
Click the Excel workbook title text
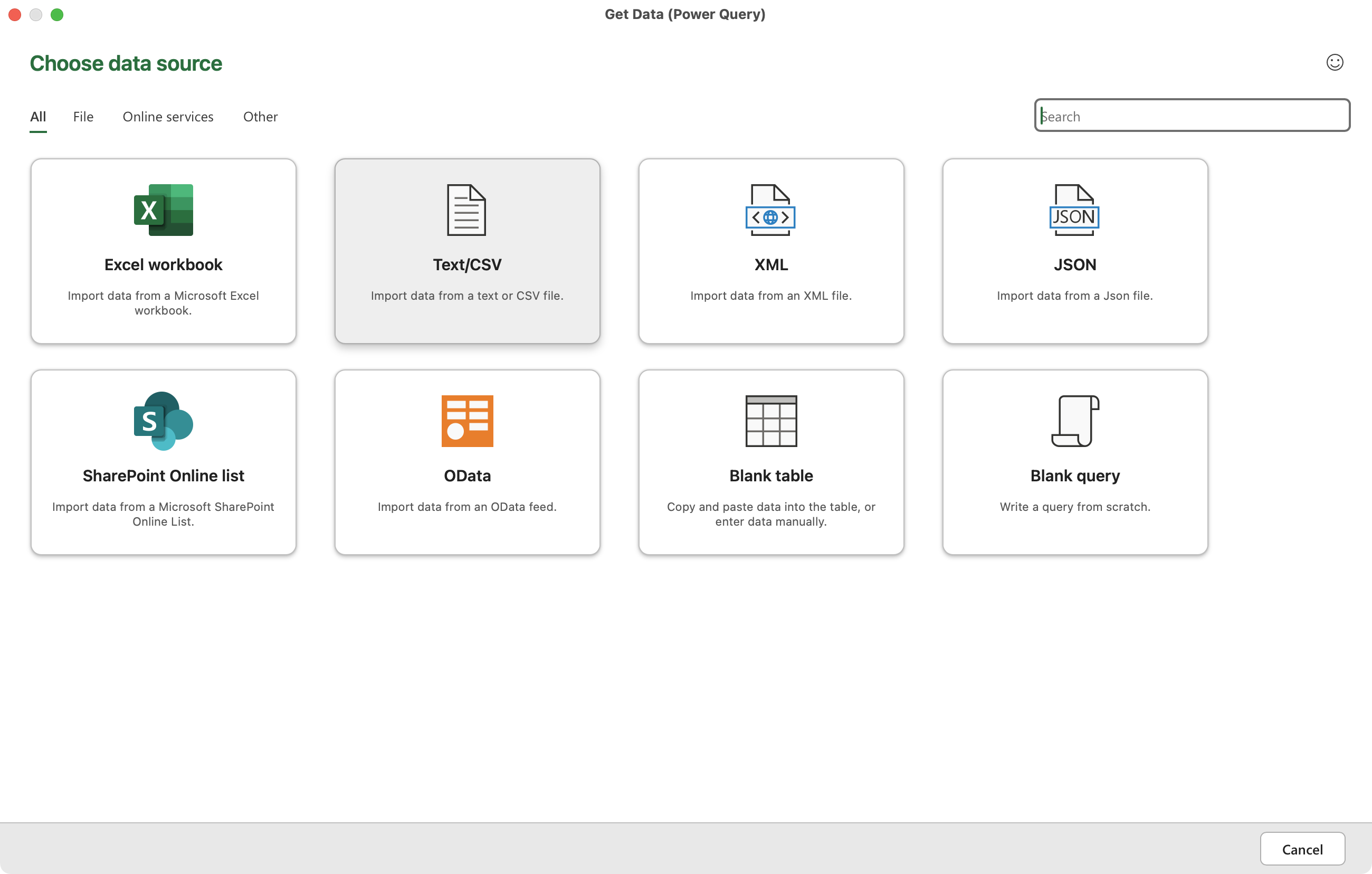[163, 264]
